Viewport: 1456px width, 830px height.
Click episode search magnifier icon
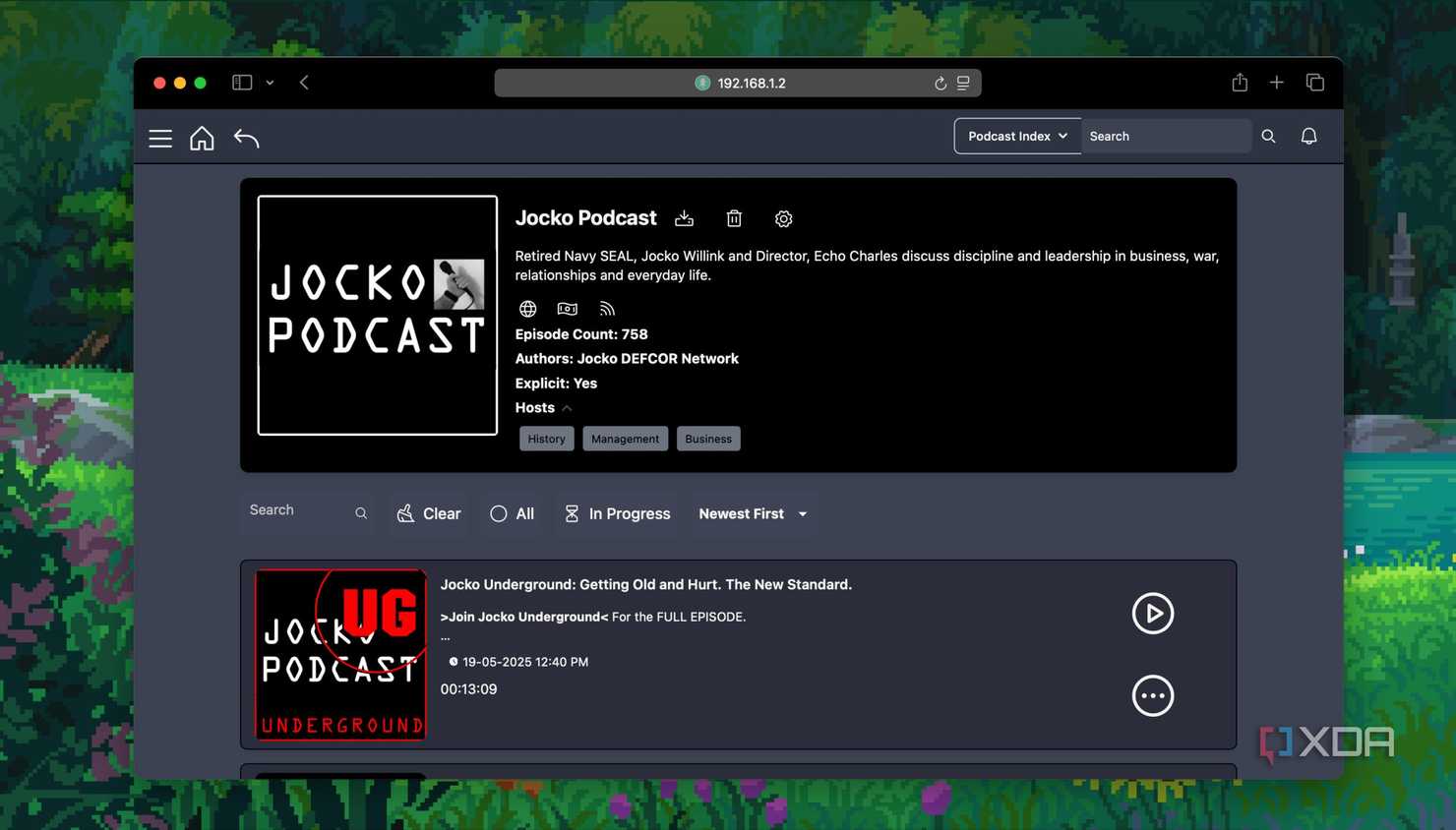(361, 513)
